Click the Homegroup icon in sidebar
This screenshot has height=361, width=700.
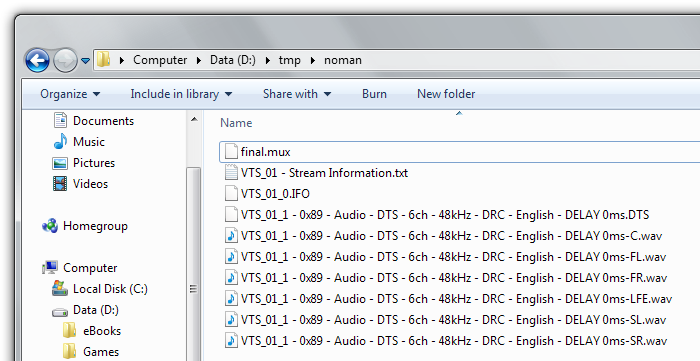[x=50, y=226]
